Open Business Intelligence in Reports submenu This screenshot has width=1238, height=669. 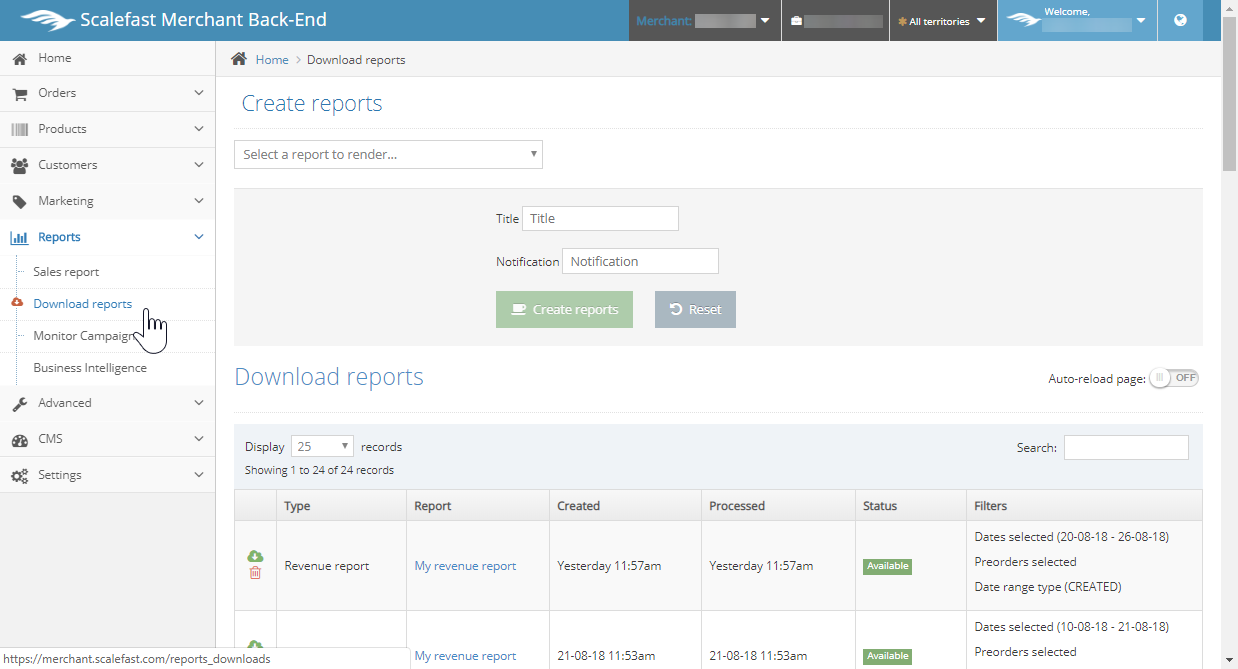tap(90, 368)
